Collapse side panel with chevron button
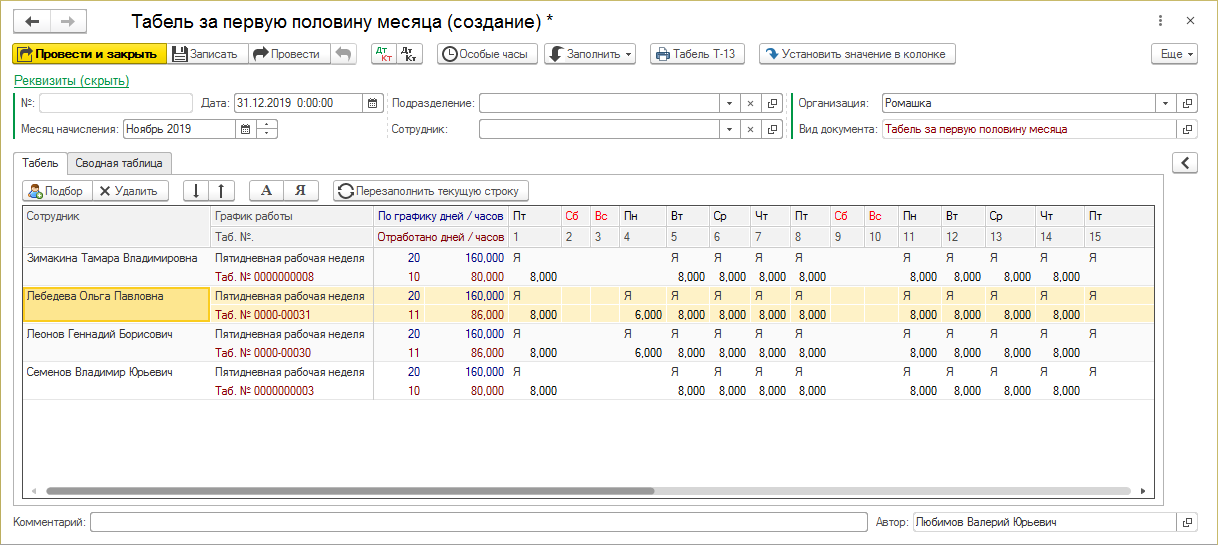This screenshot has width=1218, height=545. pos(1184,162)
